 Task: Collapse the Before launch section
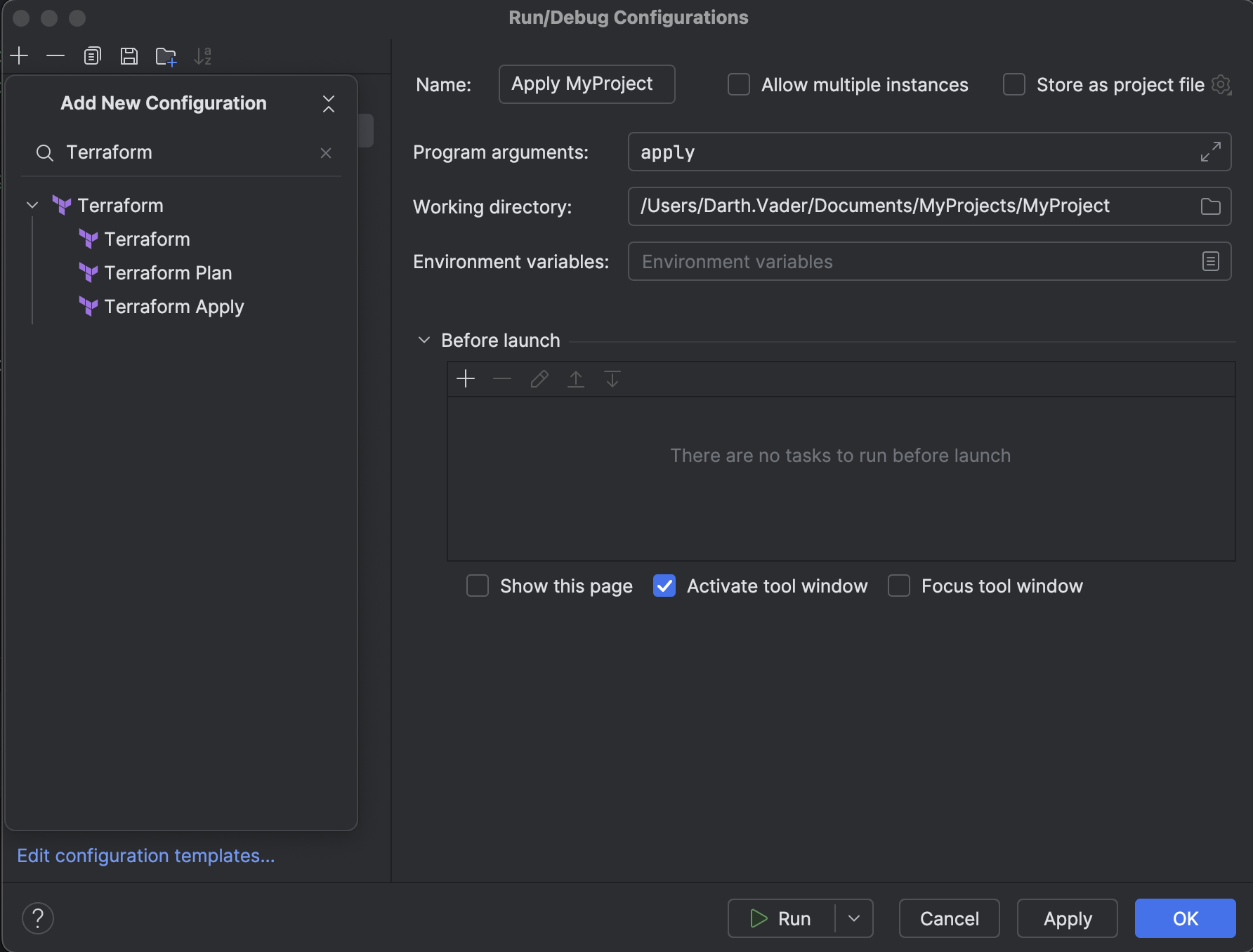pyautogui.click(x=424, y=340)
